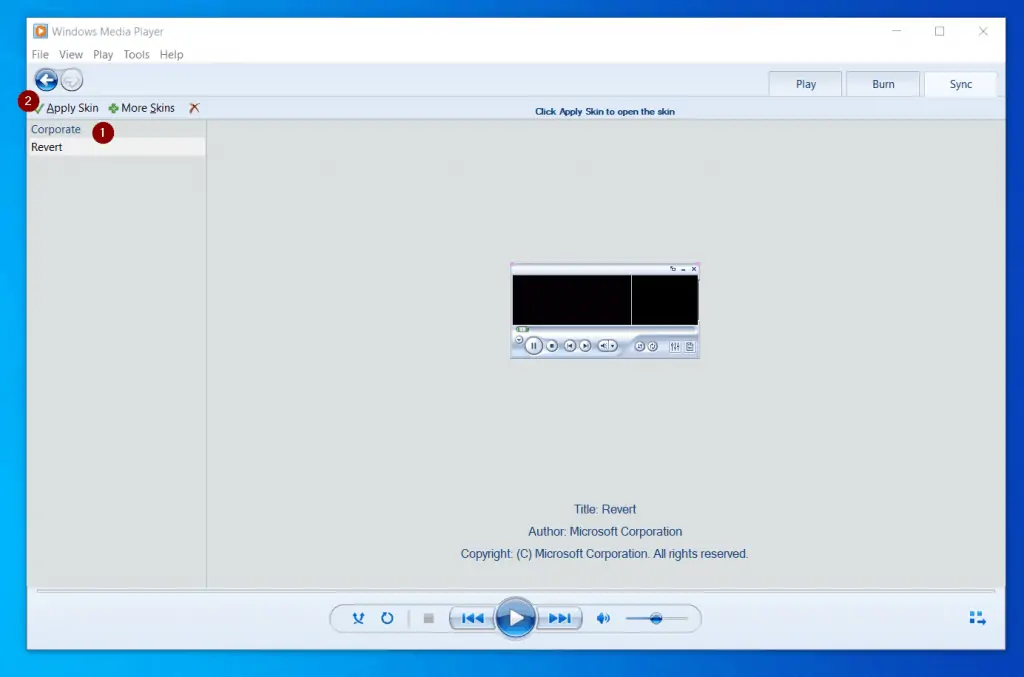Screen dimensions: 1024x677
Task: Turn on shuffle in the playback bar
Action: (x=358, y=618)
